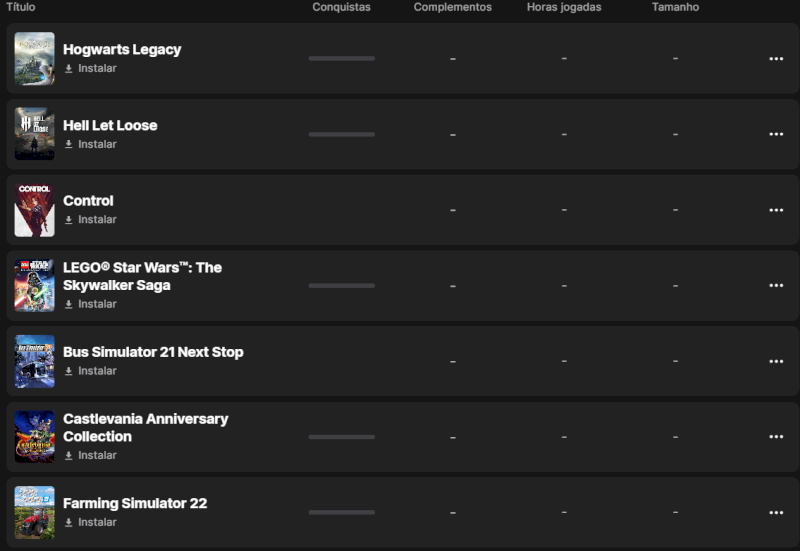Open three-dot options for Hell Let Loose
Viewport: 800px width, 551px height.
coord(776,134)
